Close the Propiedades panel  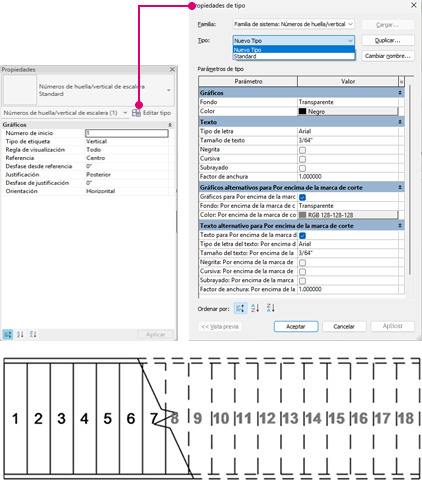pos(172,69)
